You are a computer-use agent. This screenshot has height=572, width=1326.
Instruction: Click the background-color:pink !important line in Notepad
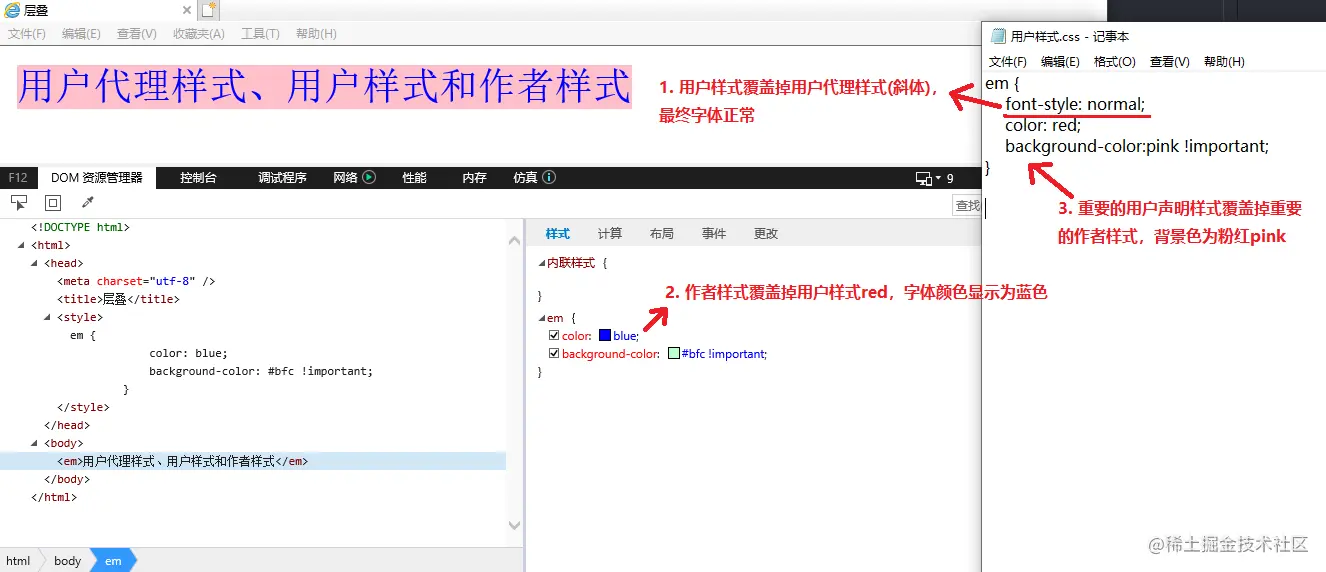coord(1137,146)
